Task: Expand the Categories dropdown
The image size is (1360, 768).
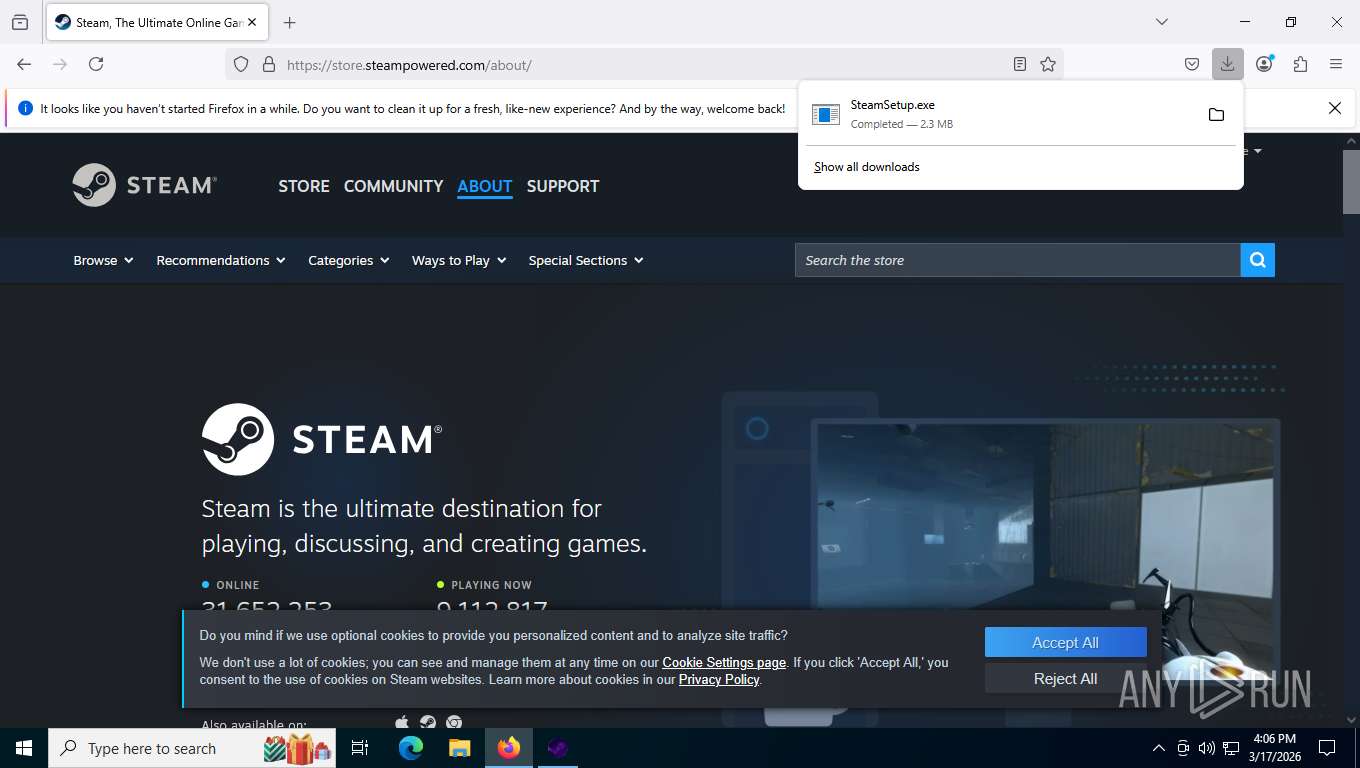Action: tap(349, 260)
